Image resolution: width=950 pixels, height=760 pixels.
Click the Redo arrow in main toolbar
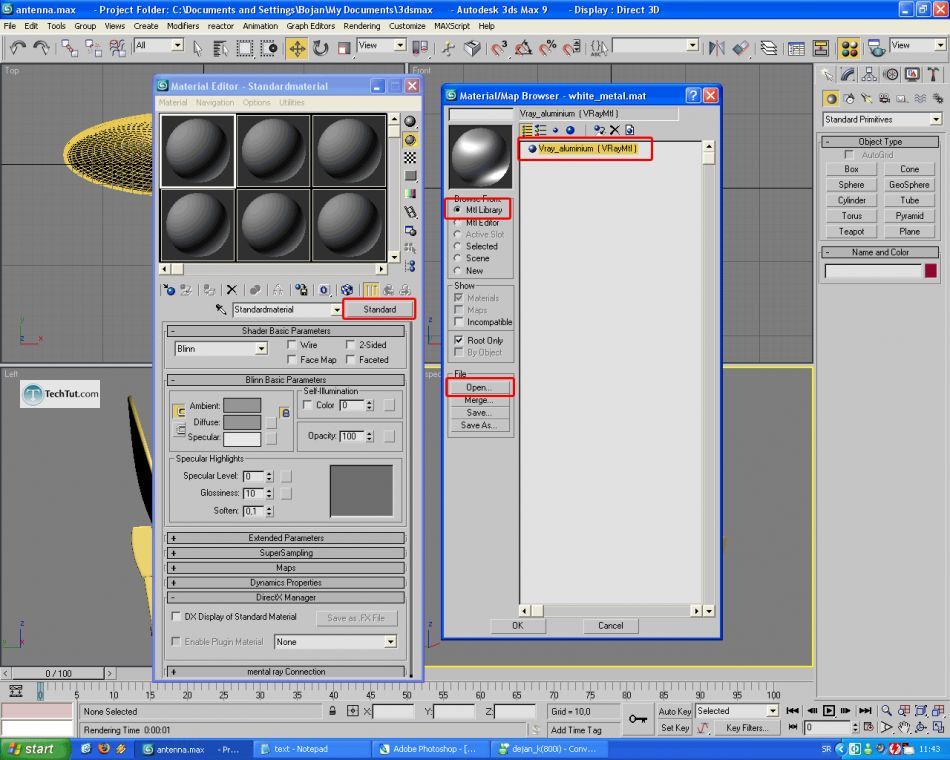(x=41, y=48)
